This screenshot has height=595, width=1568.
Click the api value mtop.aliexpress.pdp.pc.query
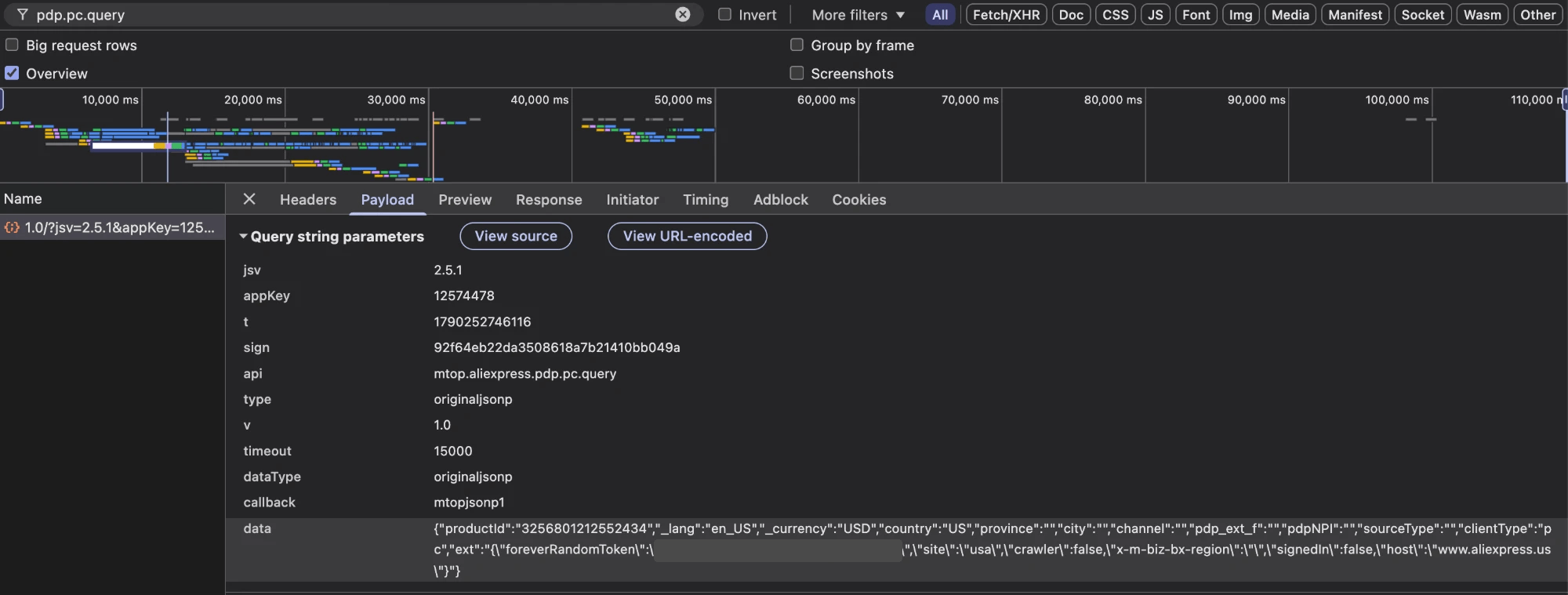[525, 373]
